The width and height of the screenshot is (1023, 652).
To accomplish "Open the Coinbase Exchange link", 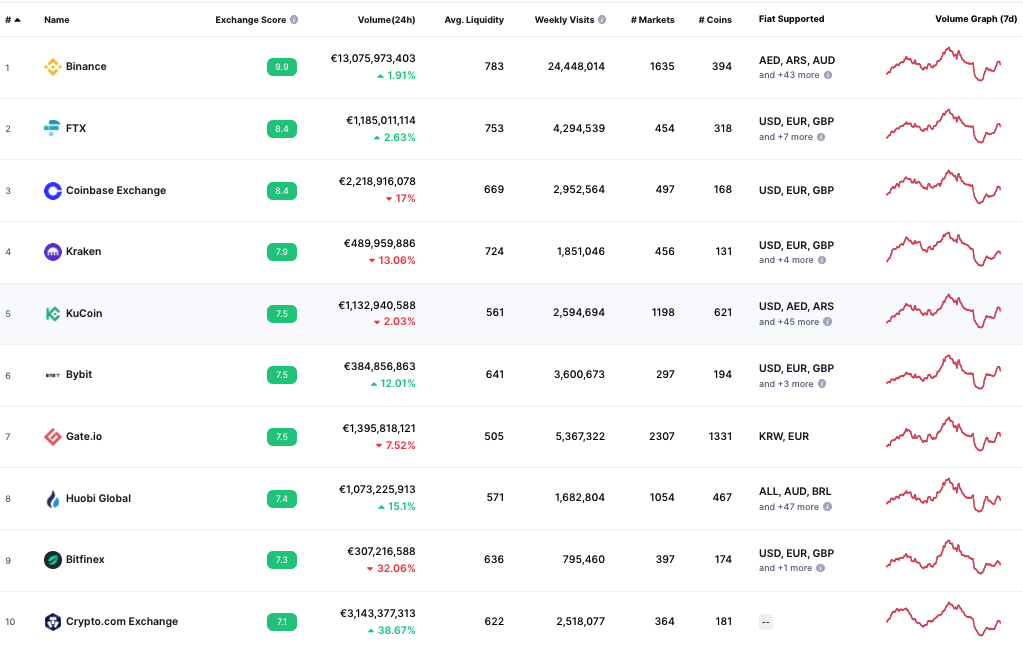I will click(x=116, y=191).
